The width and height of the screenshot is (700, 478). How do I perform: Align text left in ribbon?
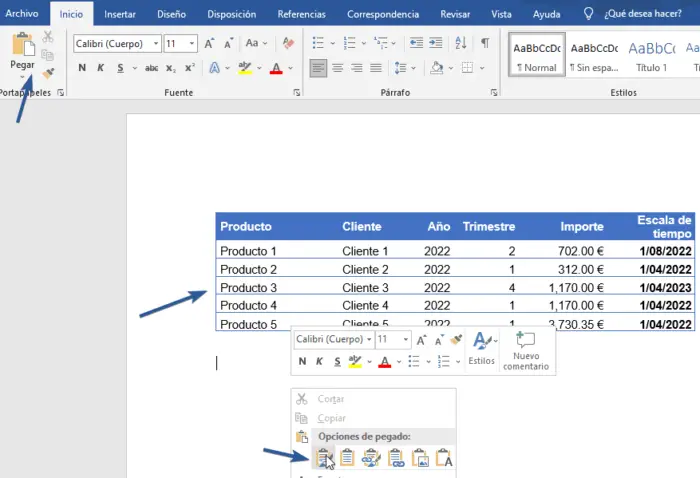(318, 68)
